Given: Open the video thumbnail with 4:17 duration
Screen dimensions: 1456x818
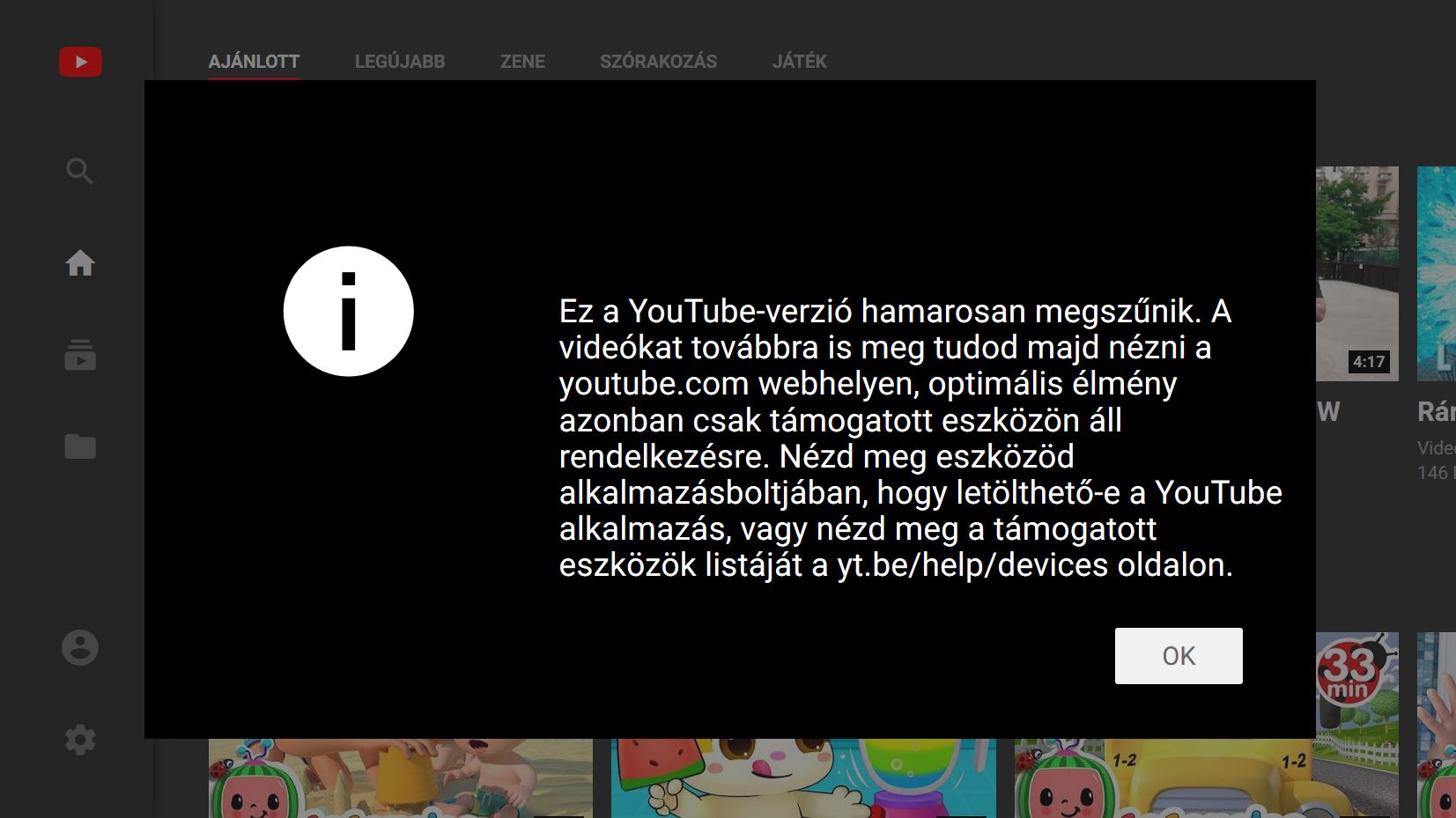Looking at the screenshot, I should pos(1357,274).
